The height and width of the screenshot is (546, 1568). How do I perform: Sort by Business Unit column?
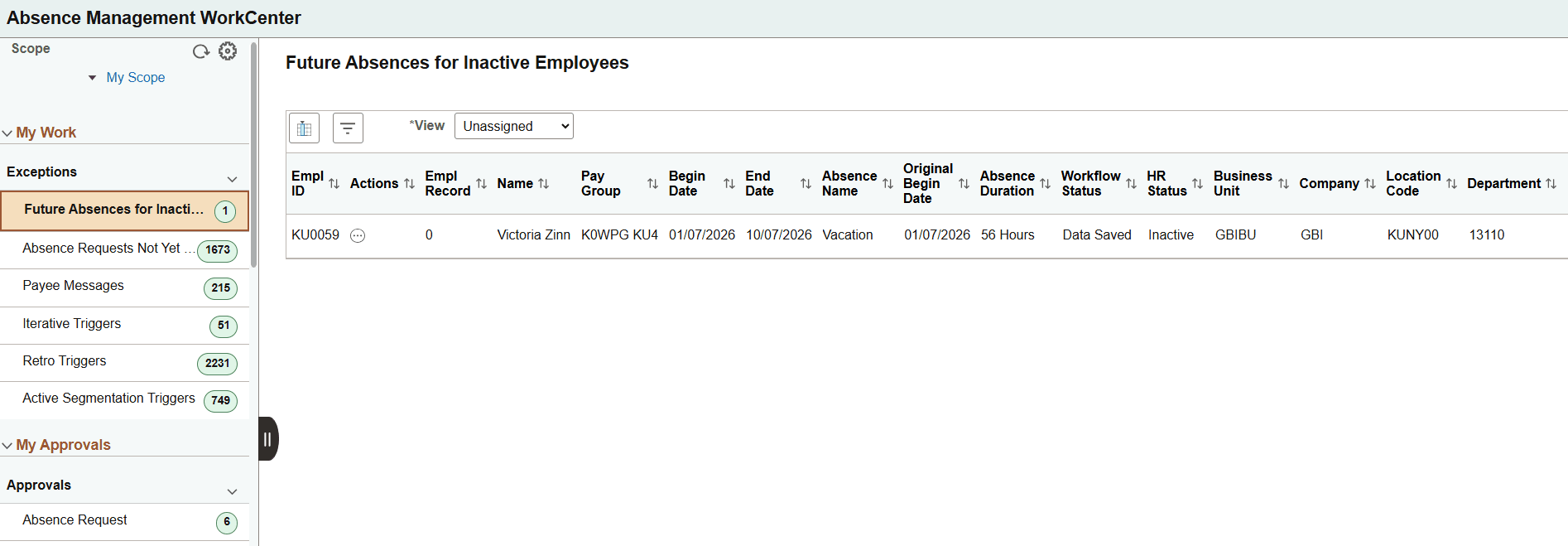point(1283,184)
